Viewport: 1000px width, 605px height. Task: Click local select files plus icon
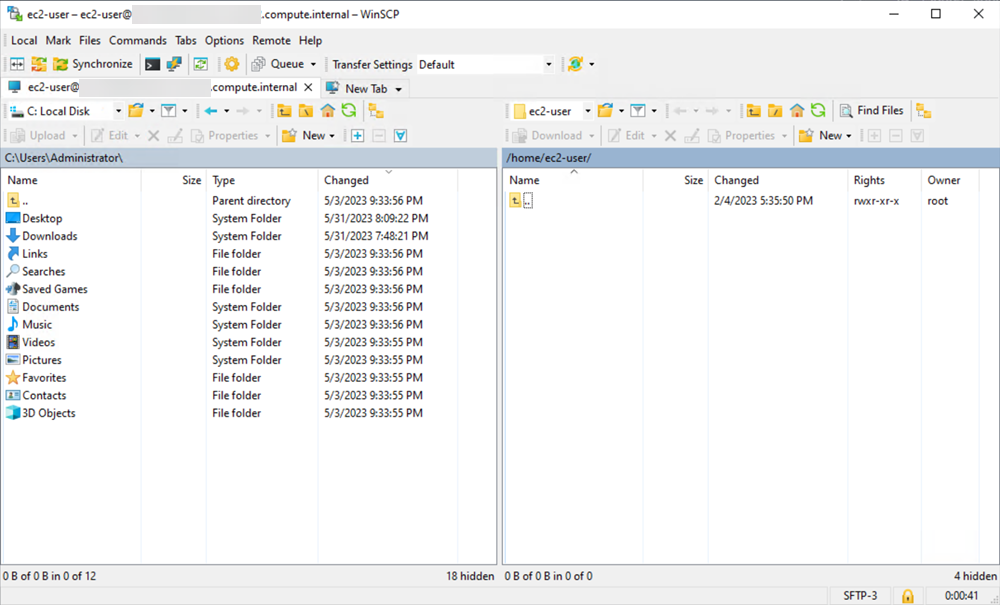[x=357, y=135]
